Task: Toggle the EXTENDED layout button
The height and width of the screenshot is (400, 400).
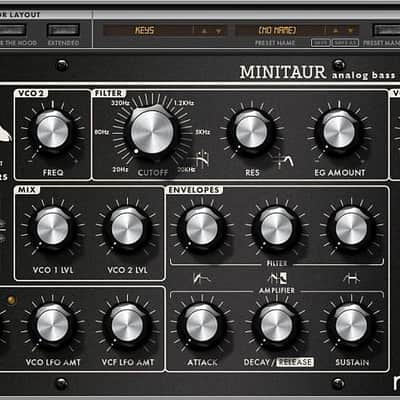Action: point(63,30)
